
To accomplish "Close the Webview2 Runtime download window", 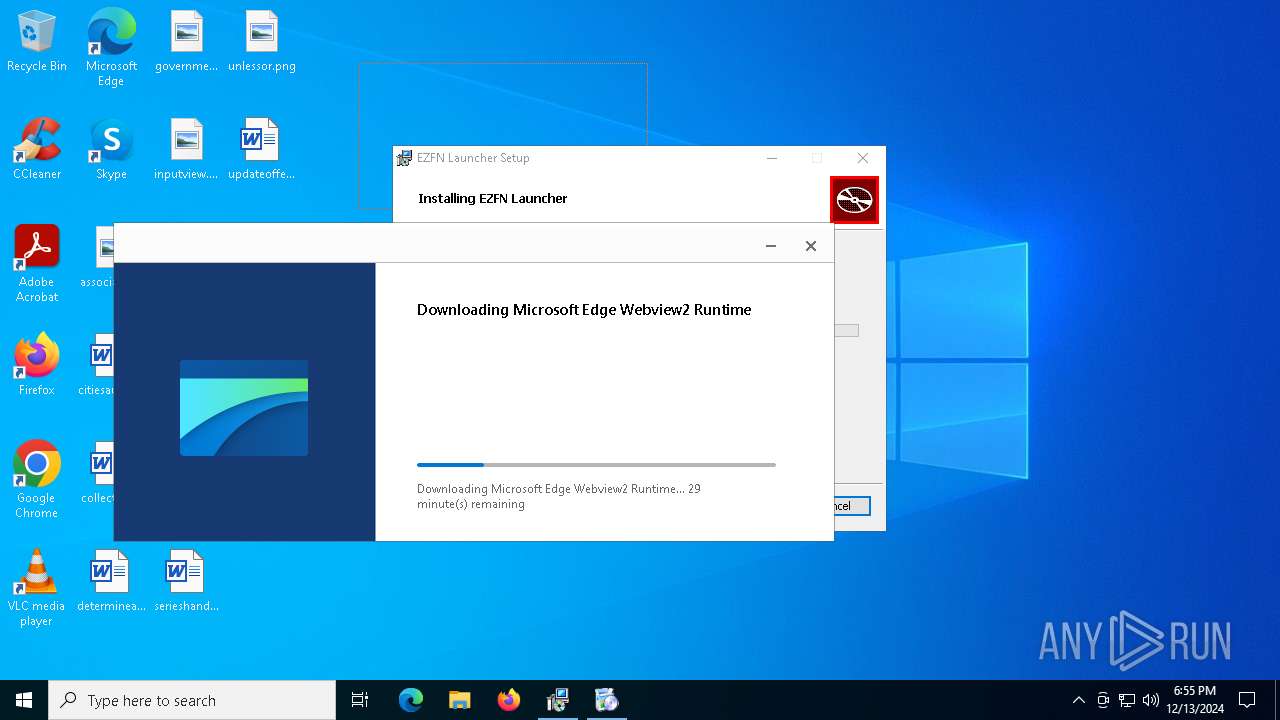I will click(x=811, y=246).
